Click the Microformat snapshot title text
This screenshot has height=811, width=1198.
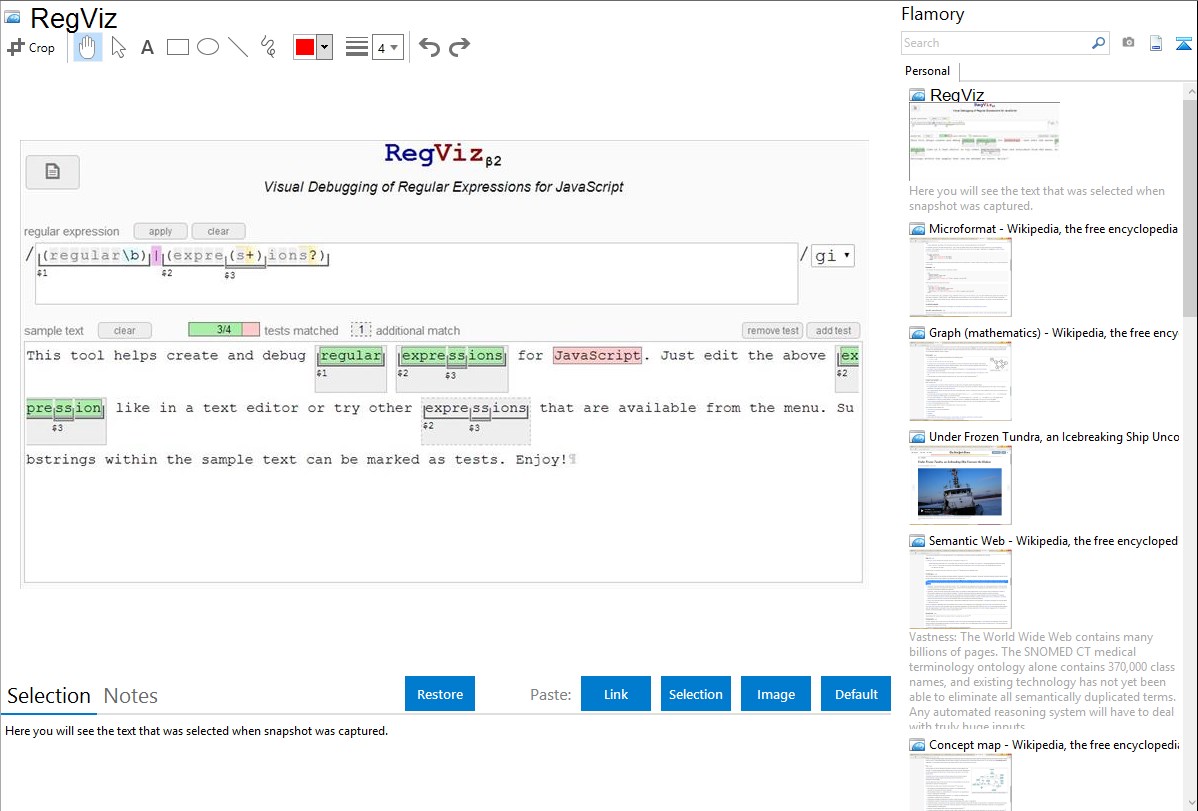click(x=1053, y=229)
